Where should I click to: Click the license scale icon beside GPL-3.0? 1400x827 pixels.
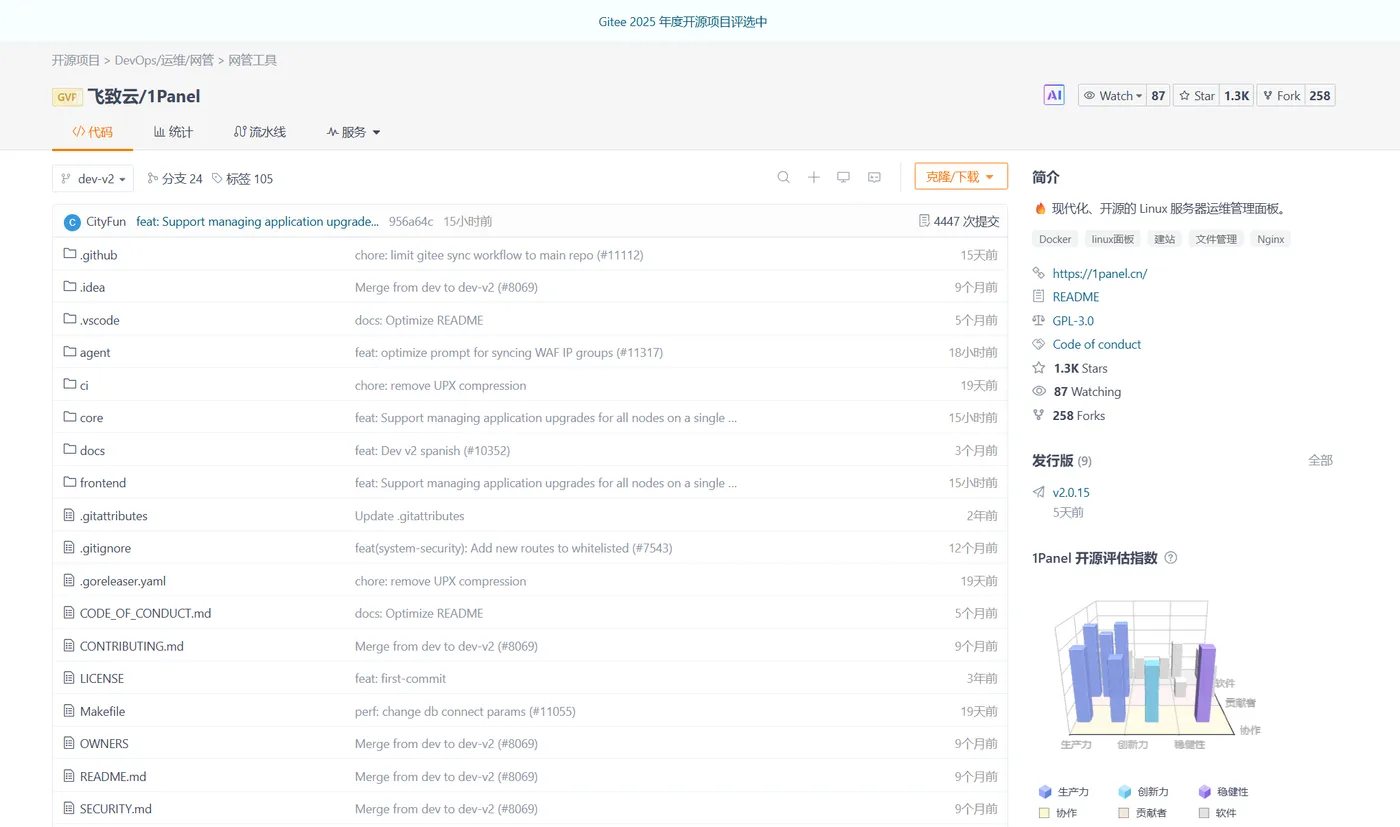1039,321
